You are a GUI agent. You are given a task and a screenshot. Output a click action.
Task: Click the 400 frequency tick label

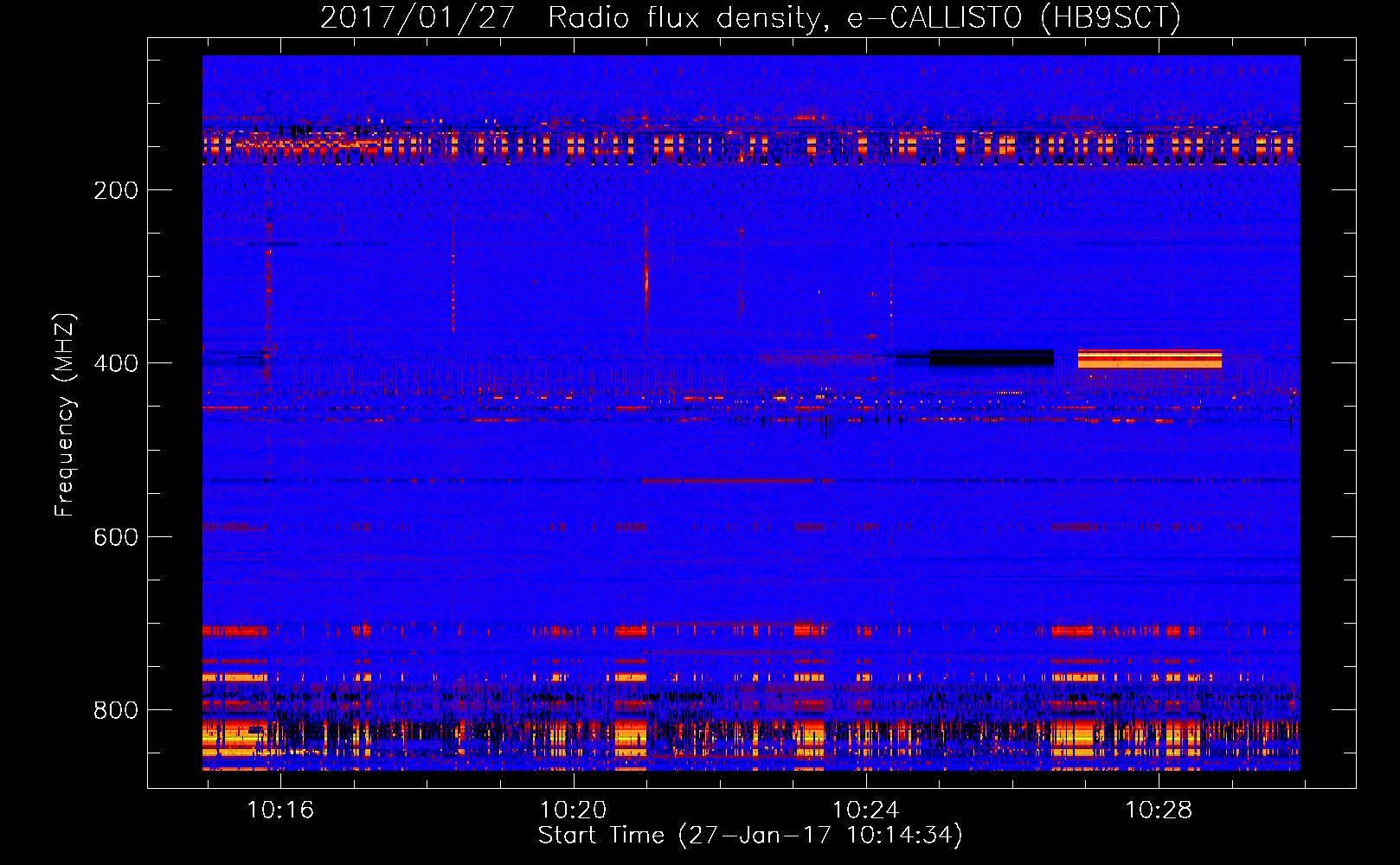point(116,363)
